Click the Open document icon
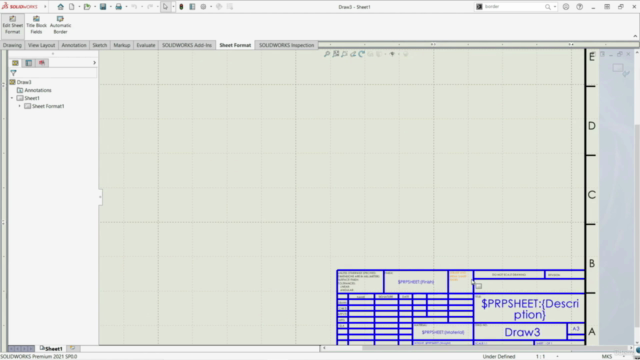The width and height of the screenshot is (640, 360). pyautogui.click(x=87, y=7)
